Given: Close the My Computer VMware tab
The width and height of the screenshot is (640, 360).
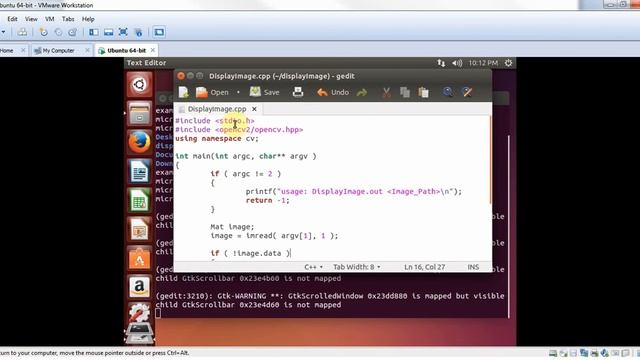Looking at the screenshot, I should 87,50.
